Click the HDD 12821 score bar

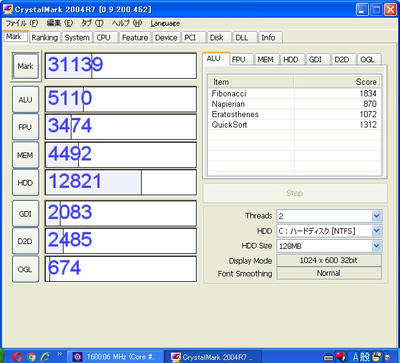(121, 182)
